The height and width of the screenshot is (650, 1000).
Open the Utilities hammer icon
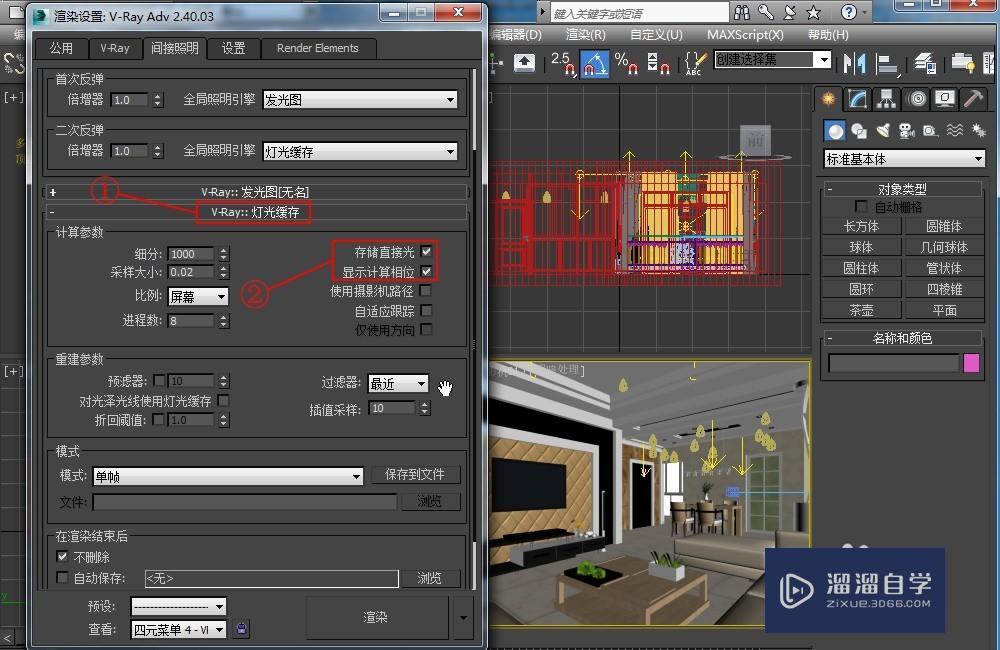coord(972,98)
